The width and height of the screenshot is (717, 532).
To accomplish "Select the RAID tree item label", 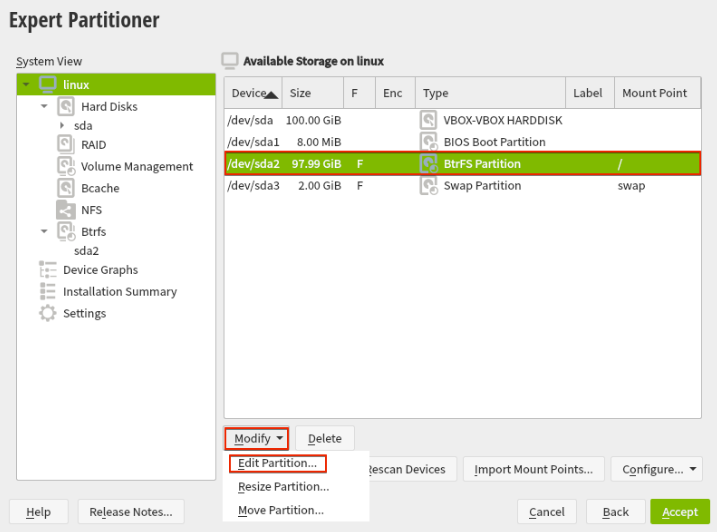I will click(x=93, y=145).
